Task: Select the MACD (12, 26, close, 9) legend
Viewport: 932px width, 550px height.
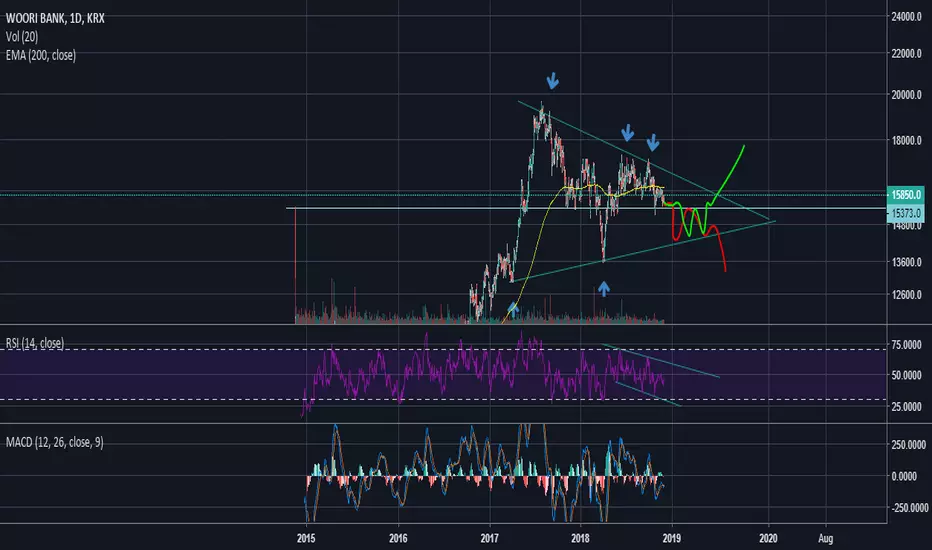Action: pos(55,442)
